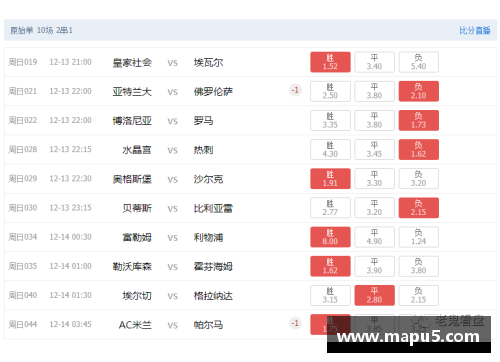This screenshot has height=362, width=500.
Task: Select 胜 2.50 in 亚特兰大 row
Action: (x=330, y=91)
